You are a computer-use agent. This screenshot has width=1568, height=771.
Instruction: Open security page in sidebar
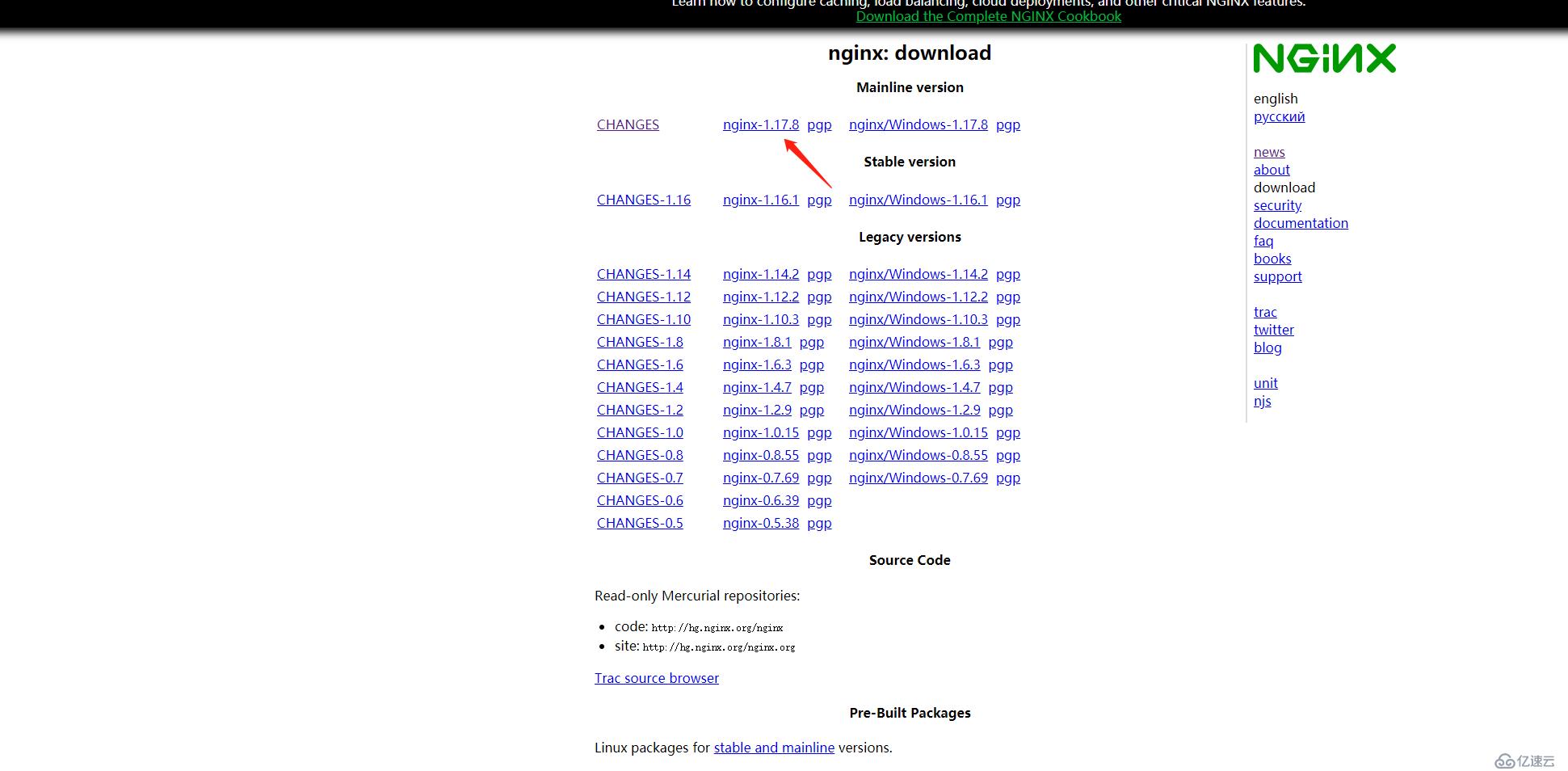(1277, 205)
